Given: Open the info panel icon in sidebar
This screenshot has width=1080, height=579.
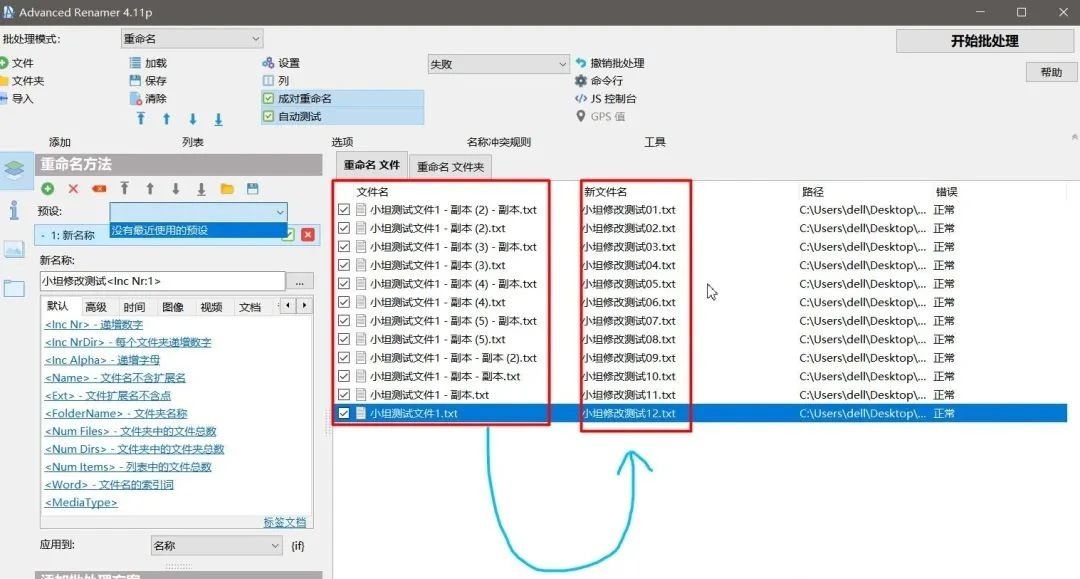Looking at the screenshot, I should coord(14,210).
